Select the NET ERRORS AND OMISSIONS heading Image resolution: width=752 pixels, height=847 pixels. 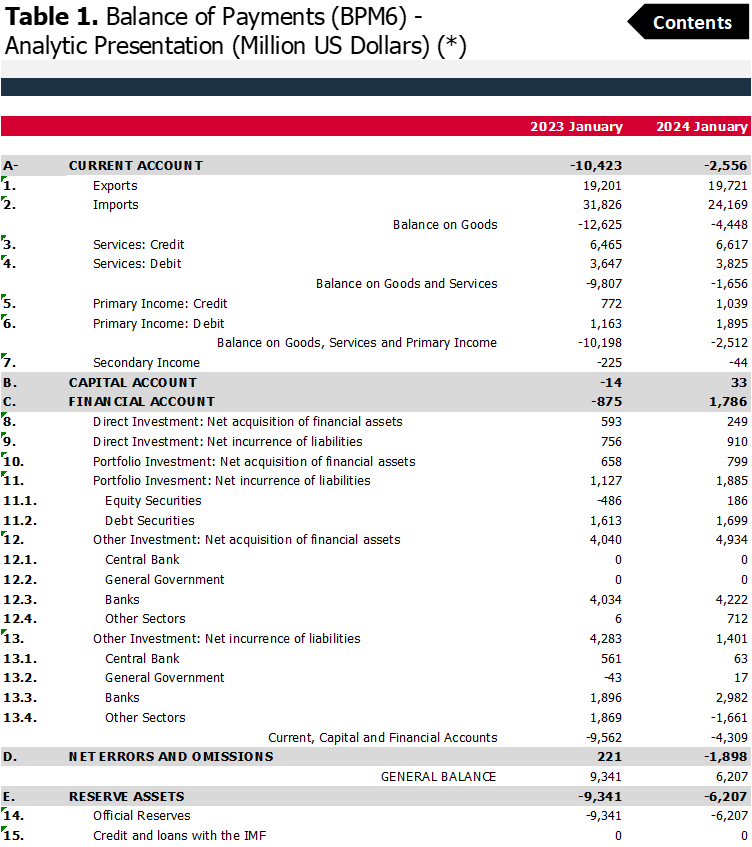(x=170, y=757)
